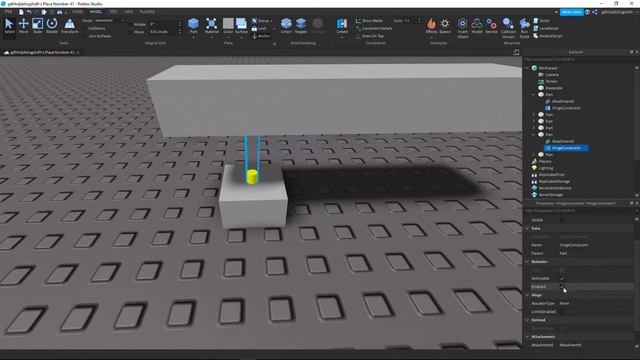
Task: Close the Place Number 41 document tab
Action: [78, 52]
